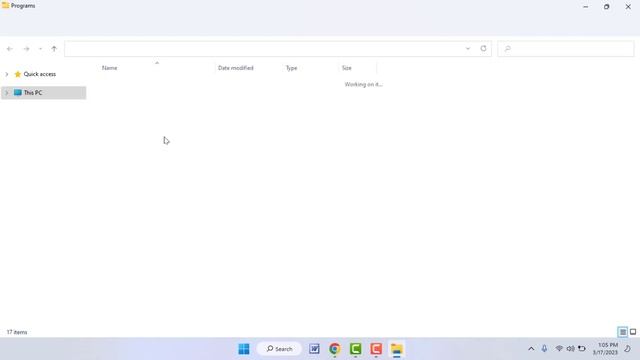Open the address bar history dropdown
Viewport: 640px width, 360px height.
tap(468, 49)
